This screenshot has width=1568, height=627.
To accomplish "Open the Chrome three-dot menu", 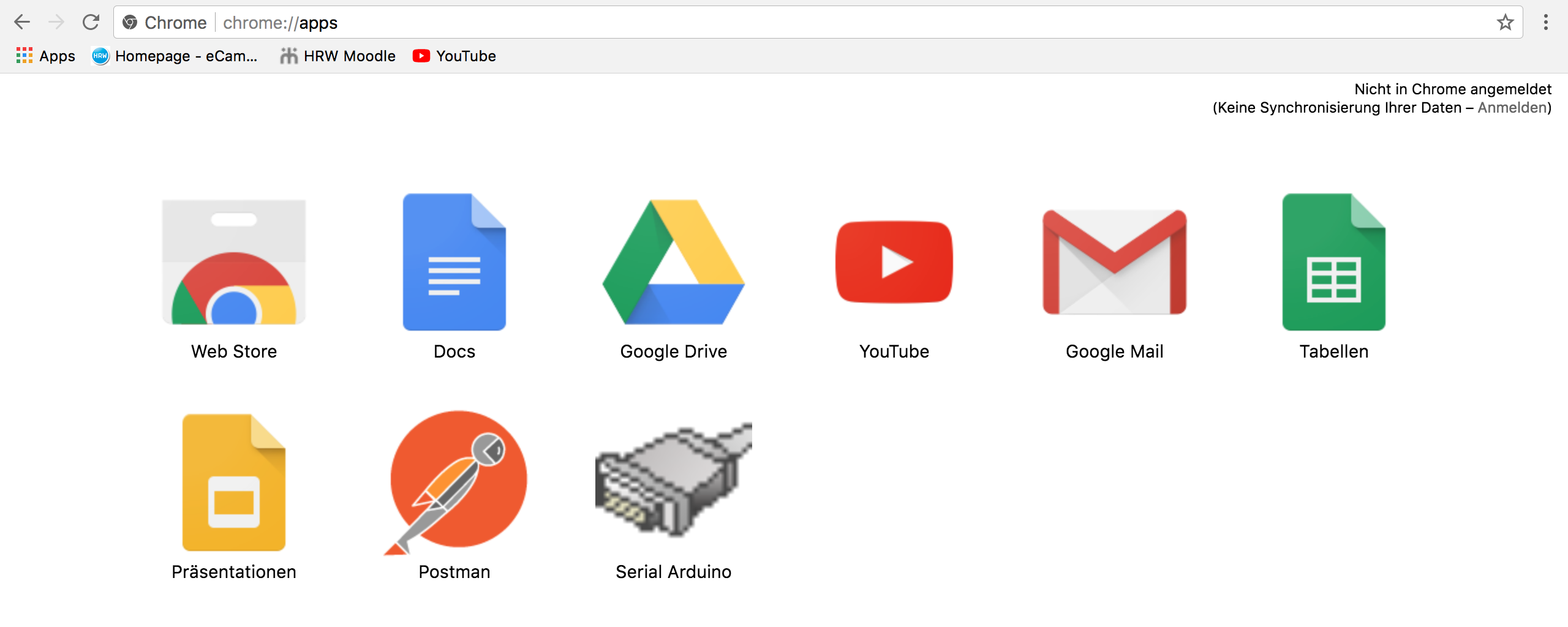I will tap(1546, 23).
